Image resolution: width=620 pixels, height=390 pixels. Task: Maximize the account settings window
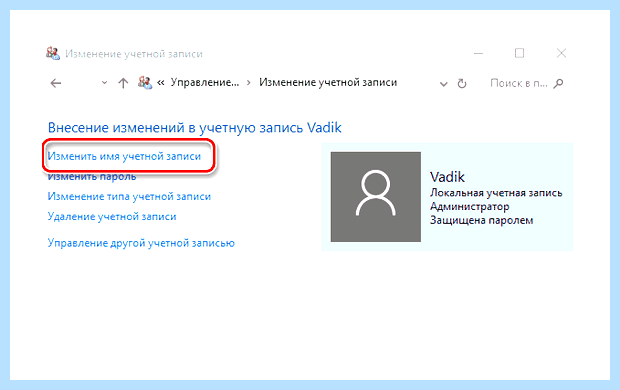pos(520,53)
